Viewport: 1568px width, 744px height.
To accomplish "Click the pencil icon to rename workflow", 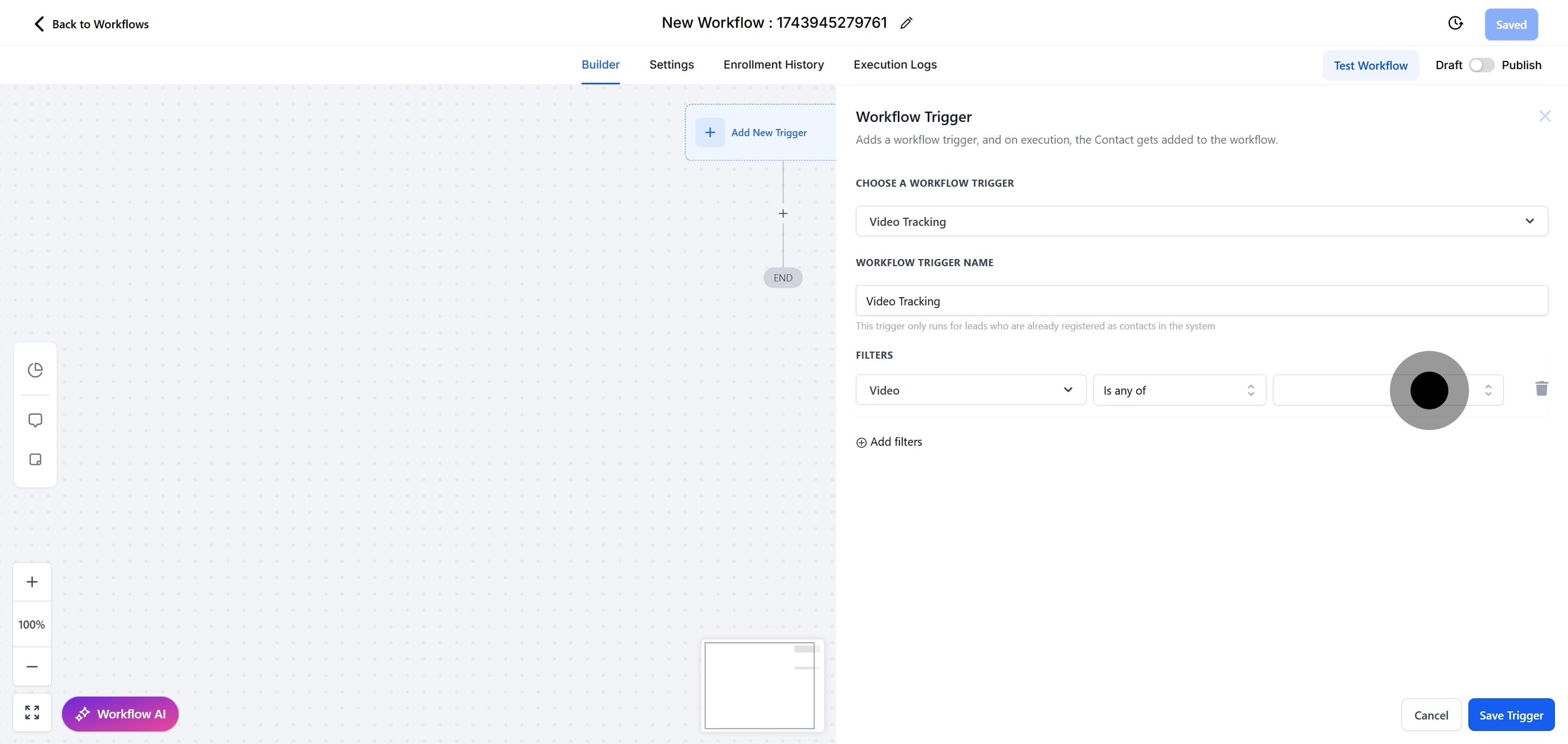I will click(906, 23).
